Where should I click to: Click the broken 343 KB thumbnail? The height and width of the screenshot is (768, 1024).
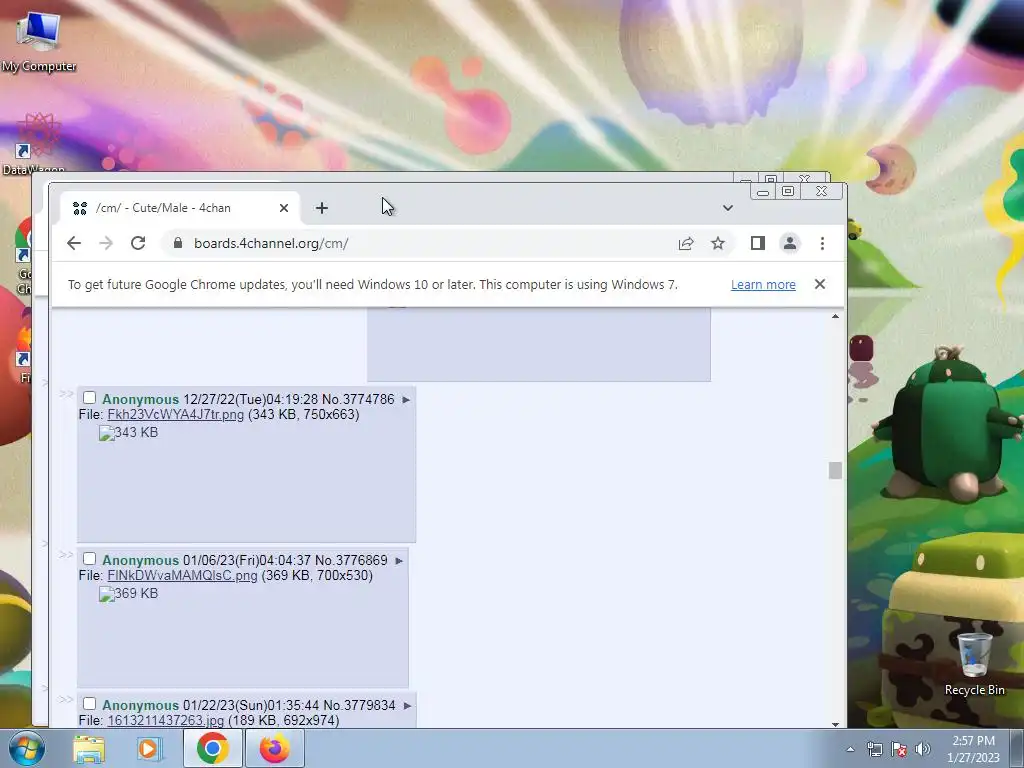click(128, 432)
